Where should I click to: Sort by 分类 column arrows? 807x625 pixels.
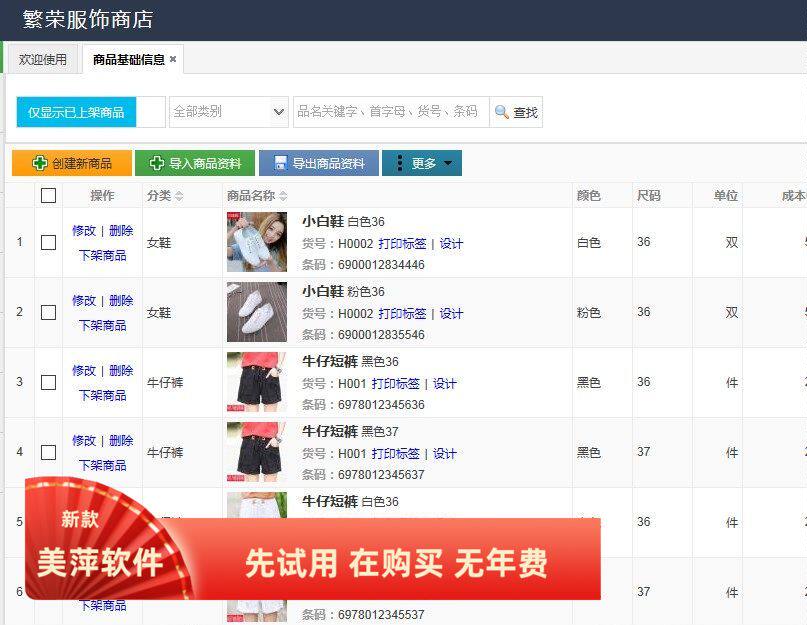coord(179,196)
